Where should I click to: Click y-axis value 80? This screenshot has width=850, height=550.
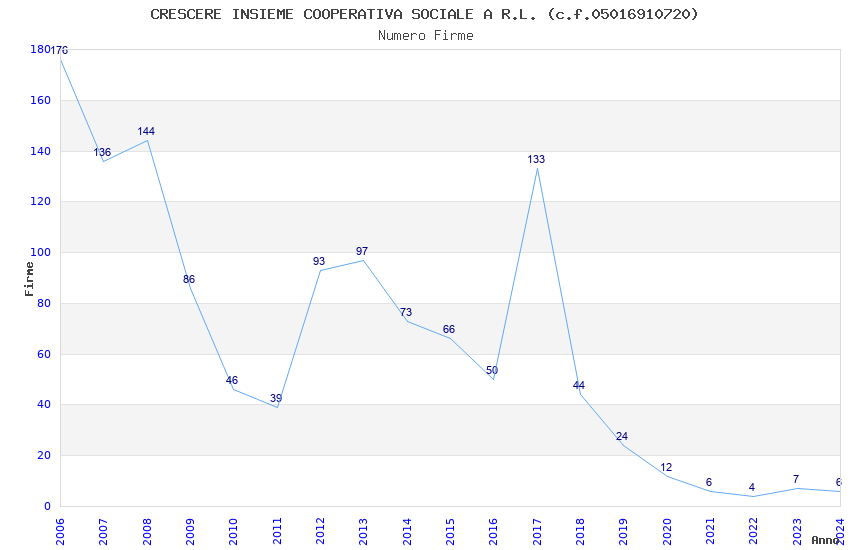point(43,303)
